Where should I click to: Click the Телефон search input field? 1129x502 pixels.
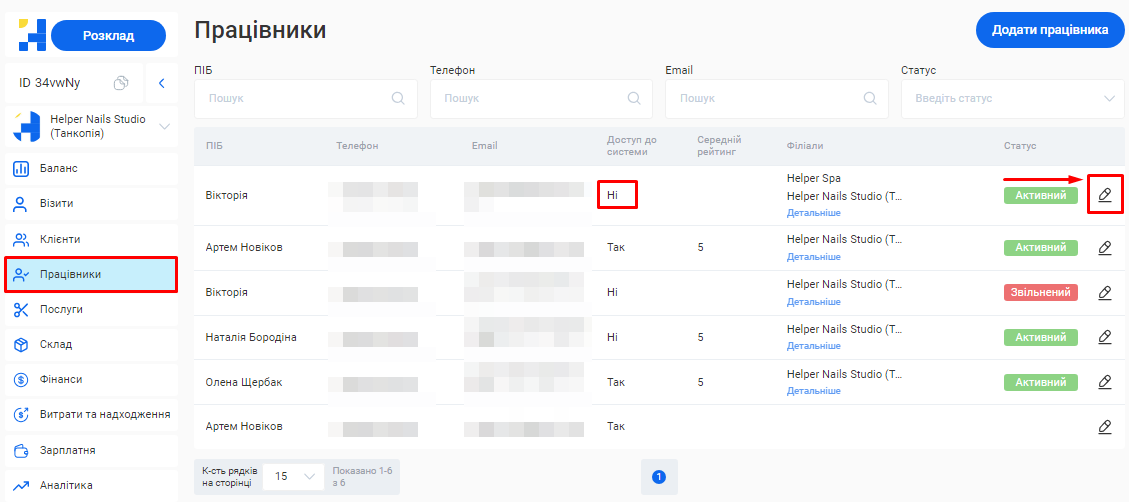530,99
